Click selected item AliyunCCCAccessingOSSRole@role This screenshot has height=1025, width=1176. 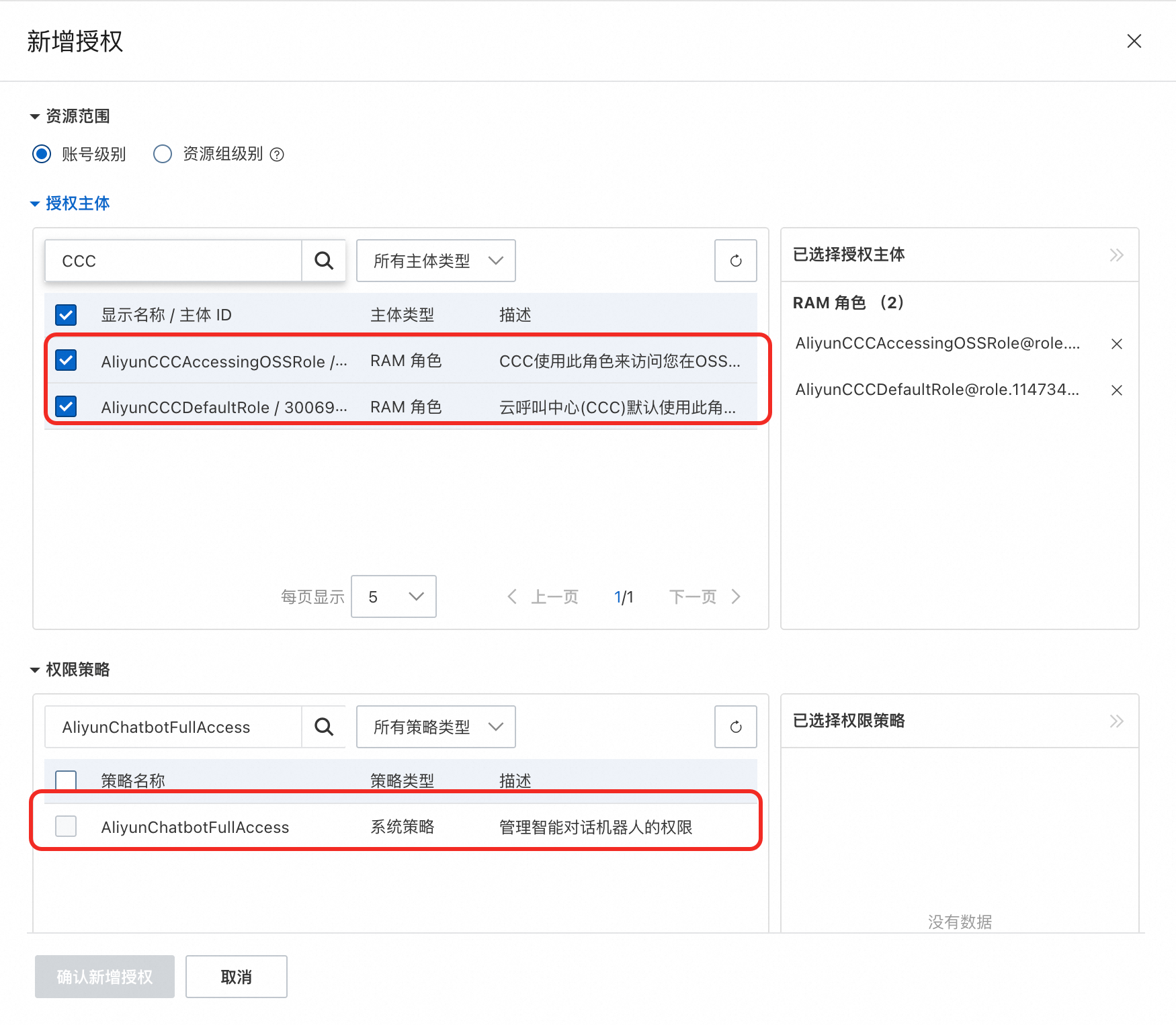click(937, 343)
